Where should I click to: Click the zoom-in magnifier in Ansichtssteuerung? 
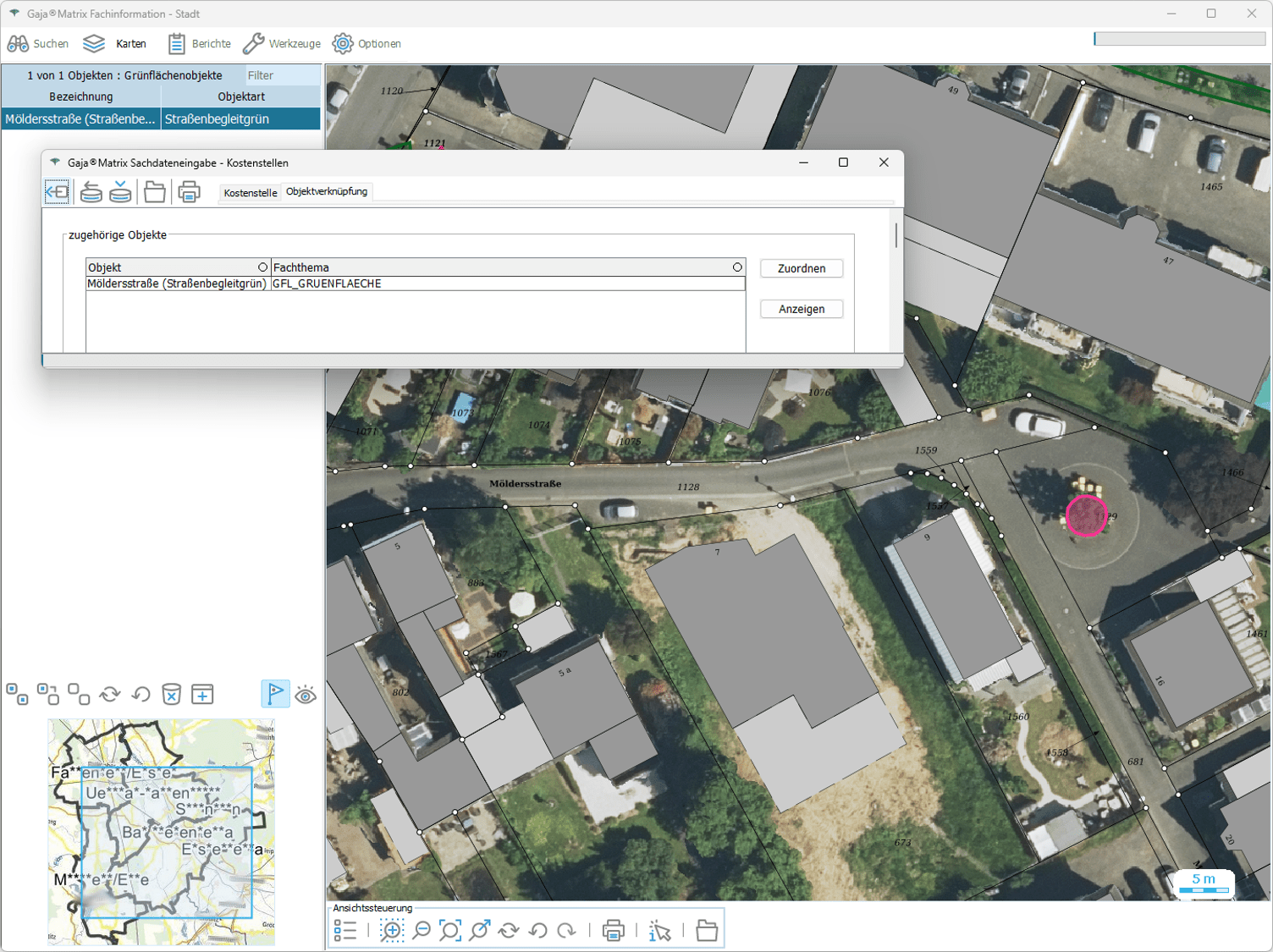point(392,931)
